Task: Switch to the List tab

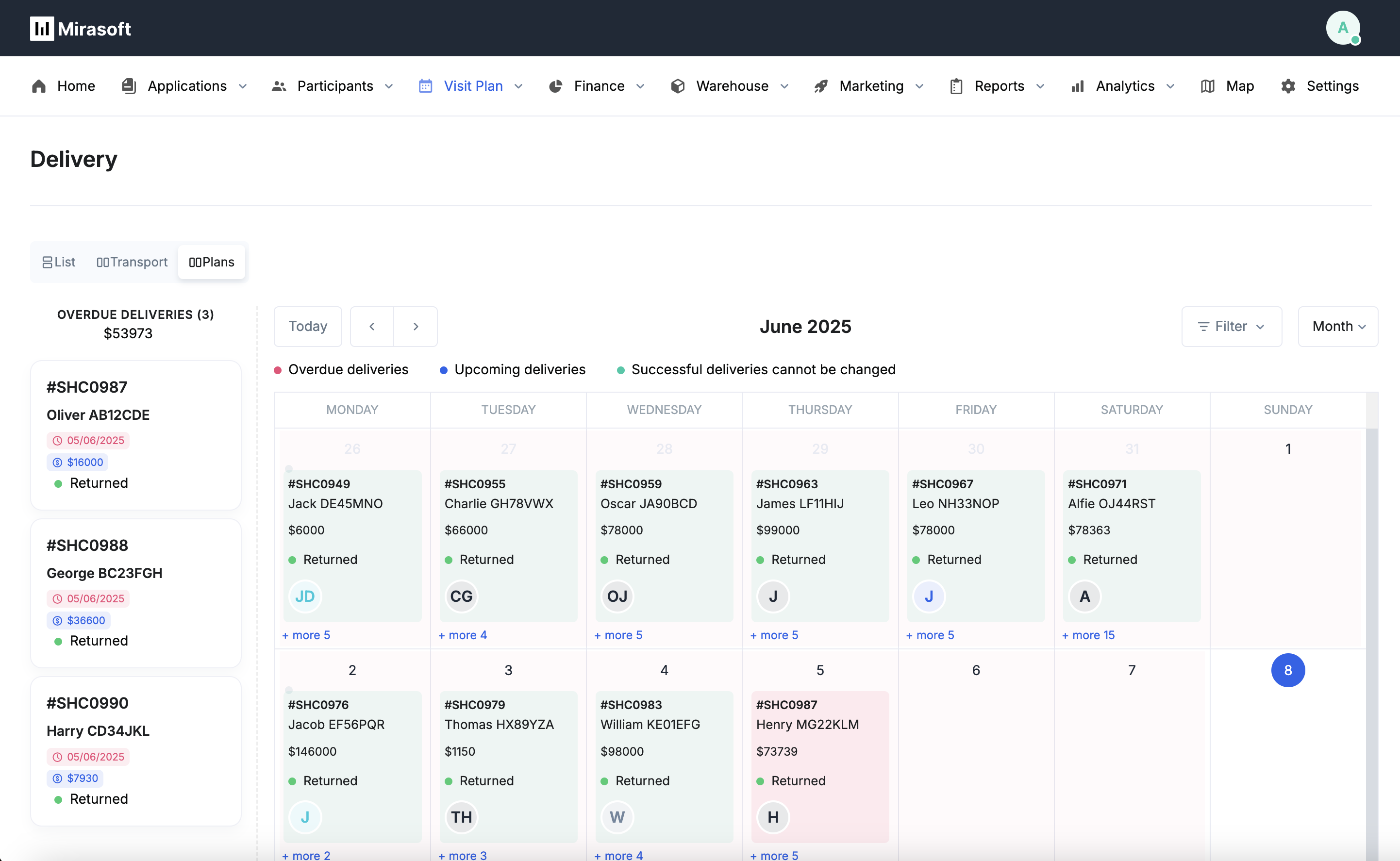Action: (x=59, y=262)
